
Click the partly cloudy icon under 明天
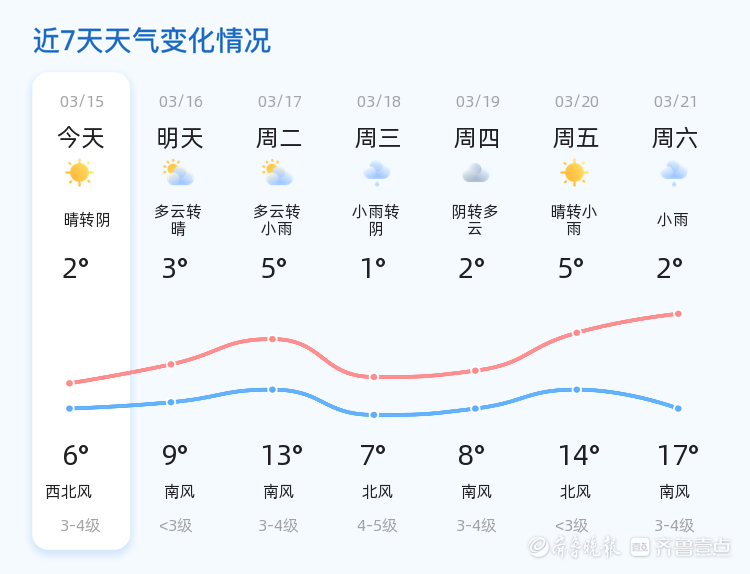coord(179,173)
